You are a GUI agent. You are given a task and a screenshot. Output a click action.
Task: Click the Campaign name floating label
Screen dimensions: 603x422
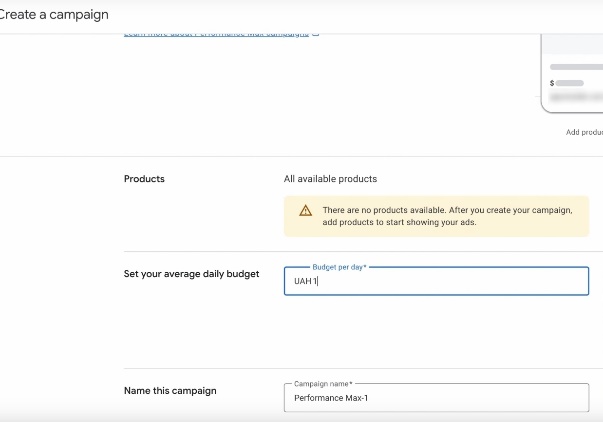coord(324,384)
